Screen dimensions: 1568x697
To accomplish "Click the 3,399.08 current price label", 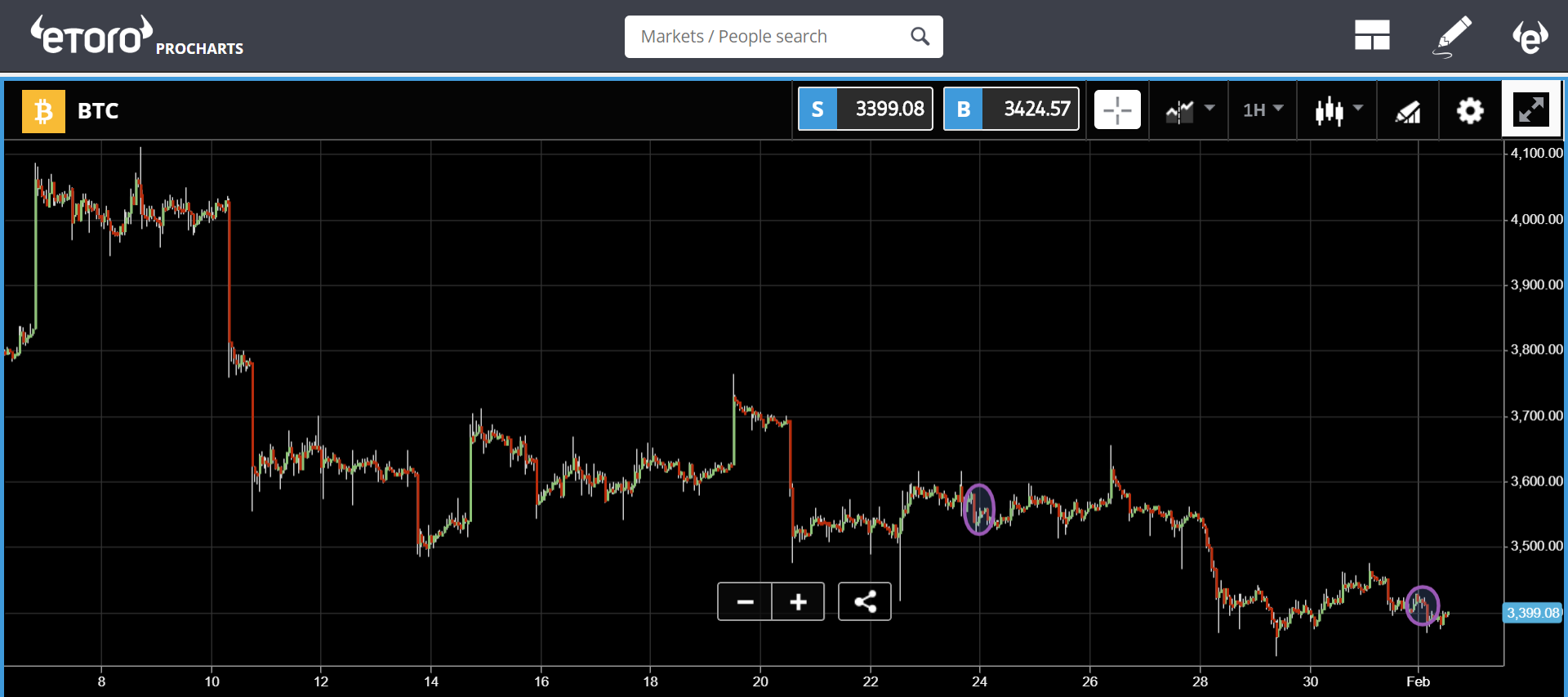I will (x=1532, y=613).
